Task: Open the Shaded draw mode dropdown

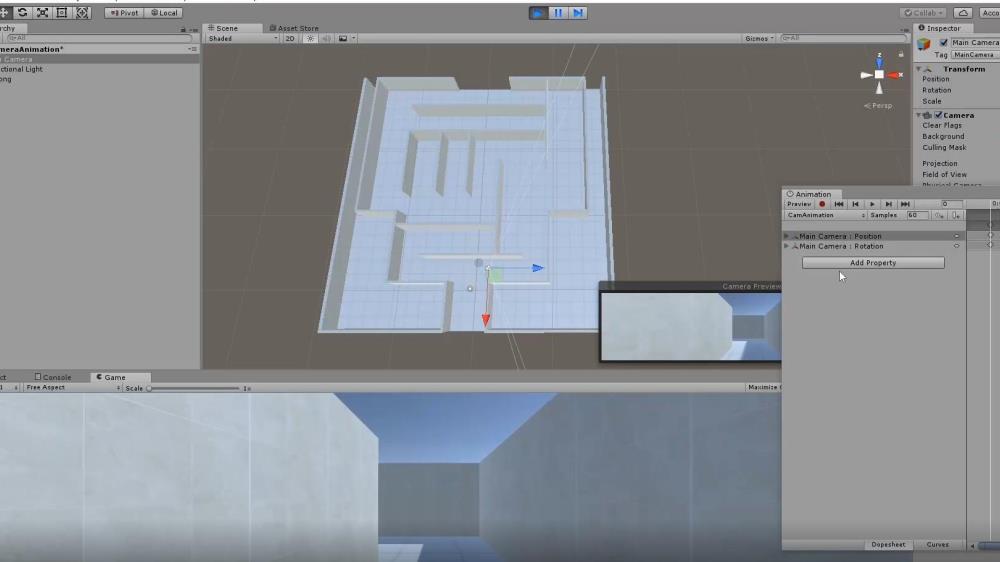Action: point(242,39)
